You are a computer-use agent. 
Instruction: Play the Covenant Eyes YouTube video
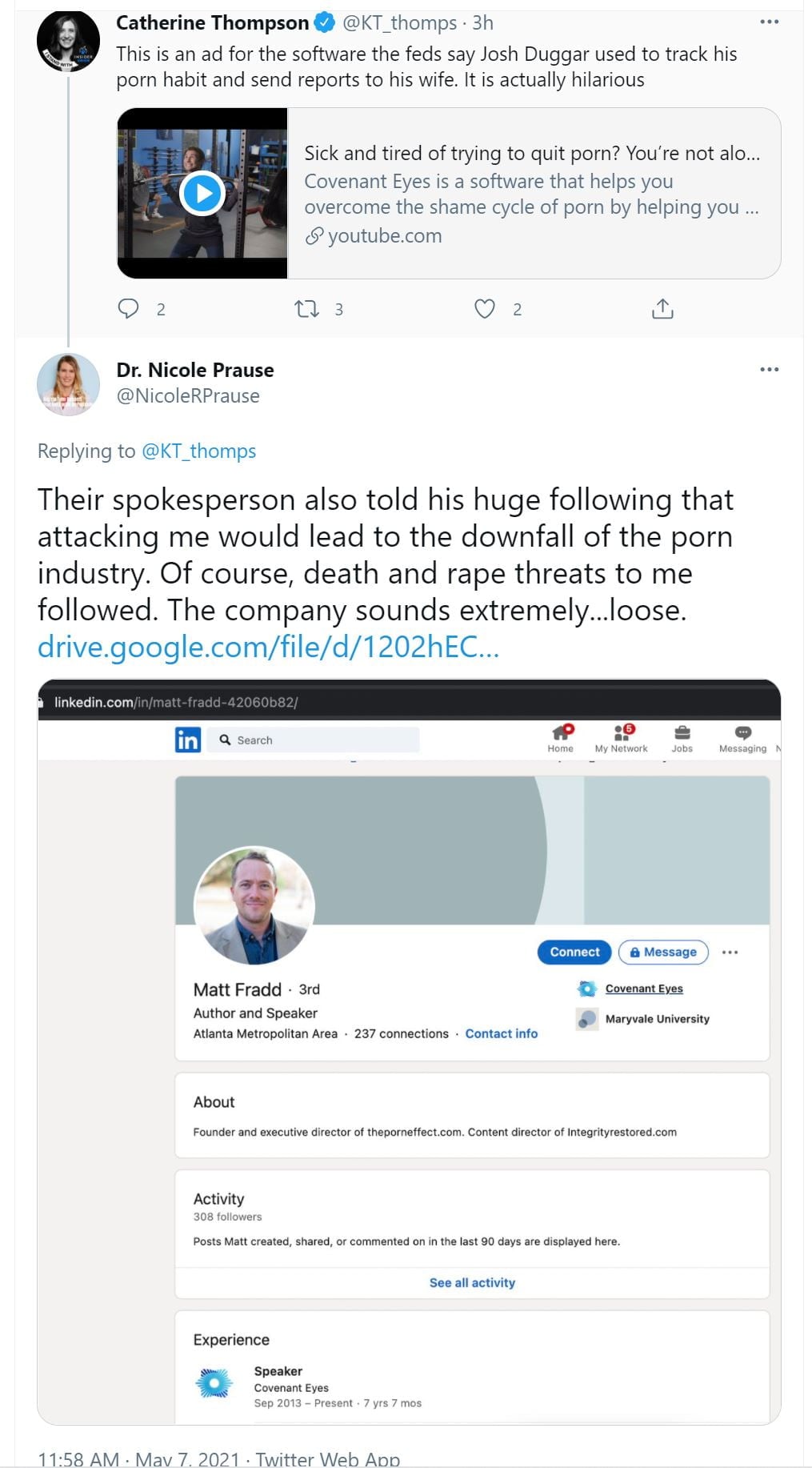pos(202,193)
